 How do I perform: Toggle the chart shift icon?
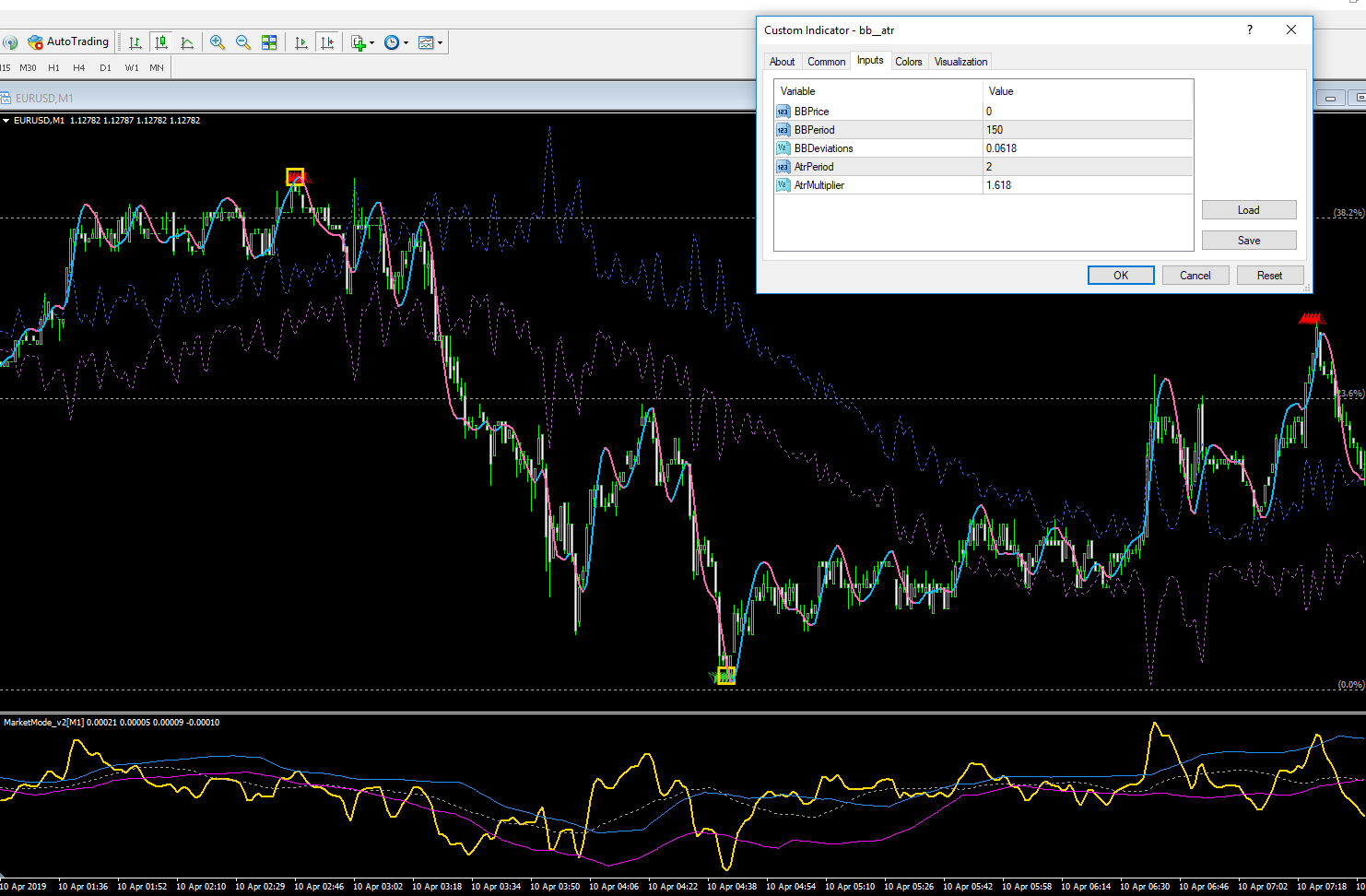click(326, 42)
